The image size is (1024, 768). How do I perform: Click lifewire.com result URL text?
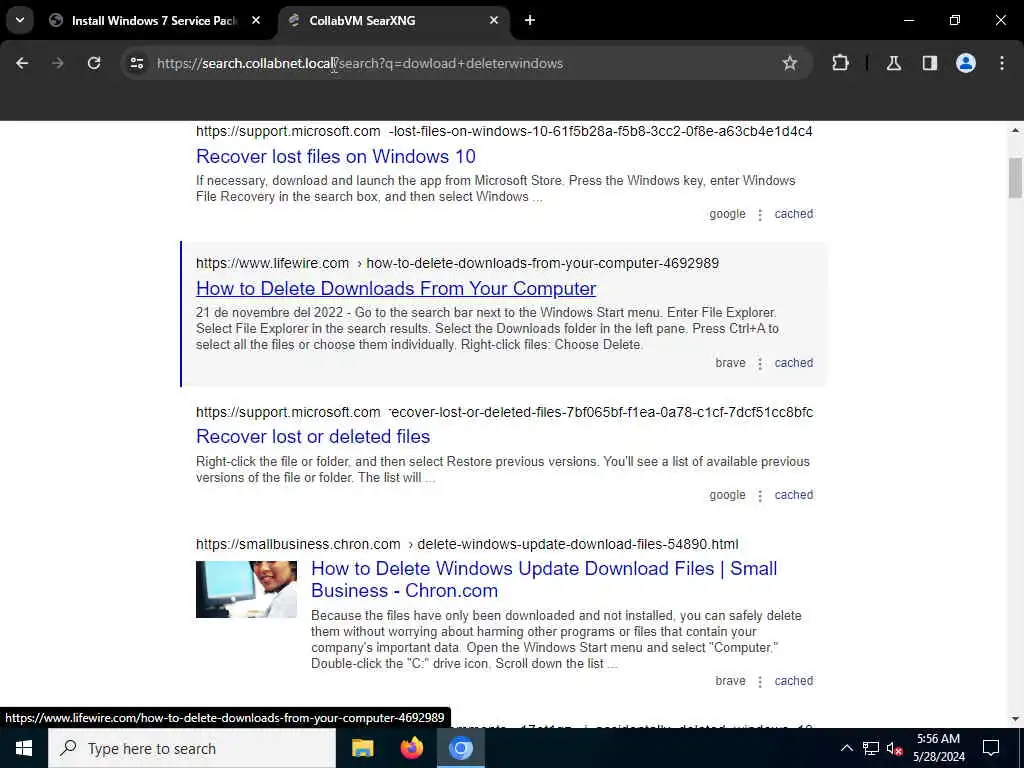pos(457,263)
